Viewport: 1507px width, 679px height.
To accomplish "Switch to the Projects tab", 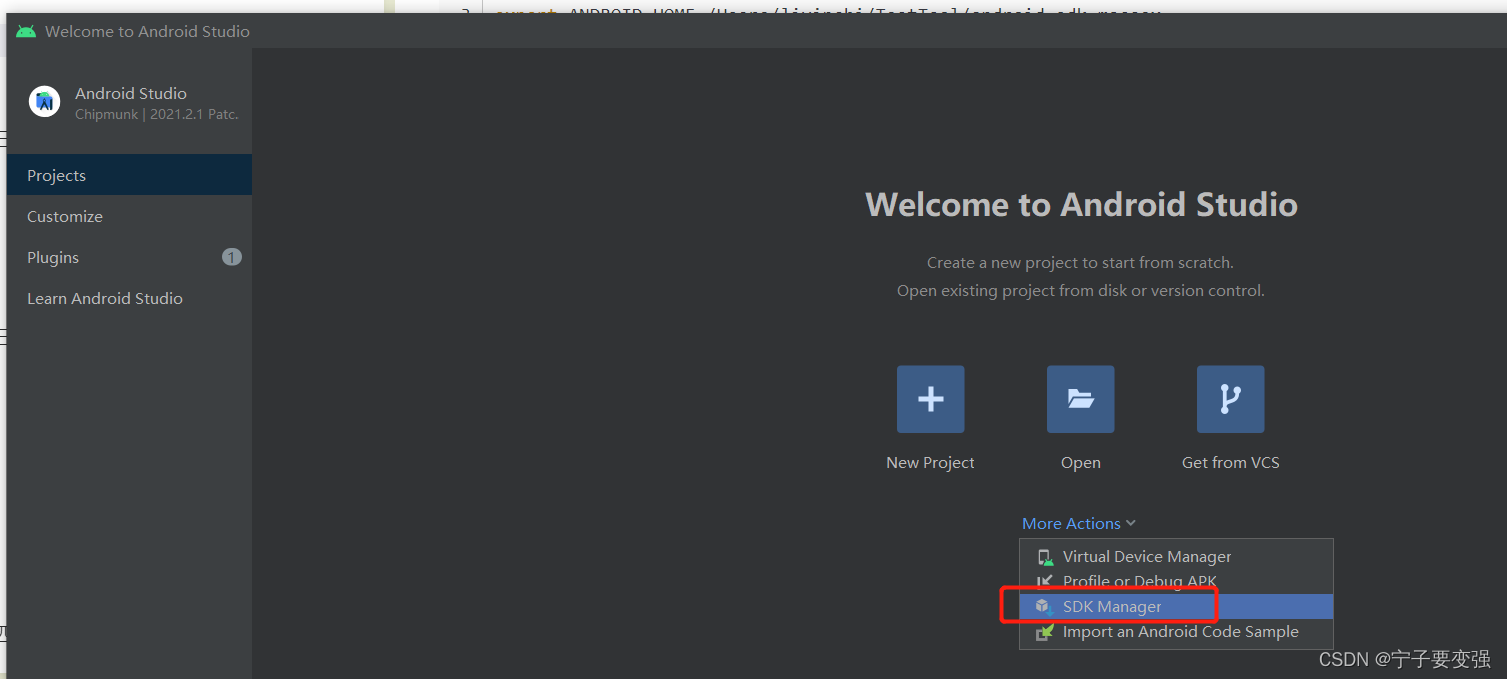I will pos(56,175).
